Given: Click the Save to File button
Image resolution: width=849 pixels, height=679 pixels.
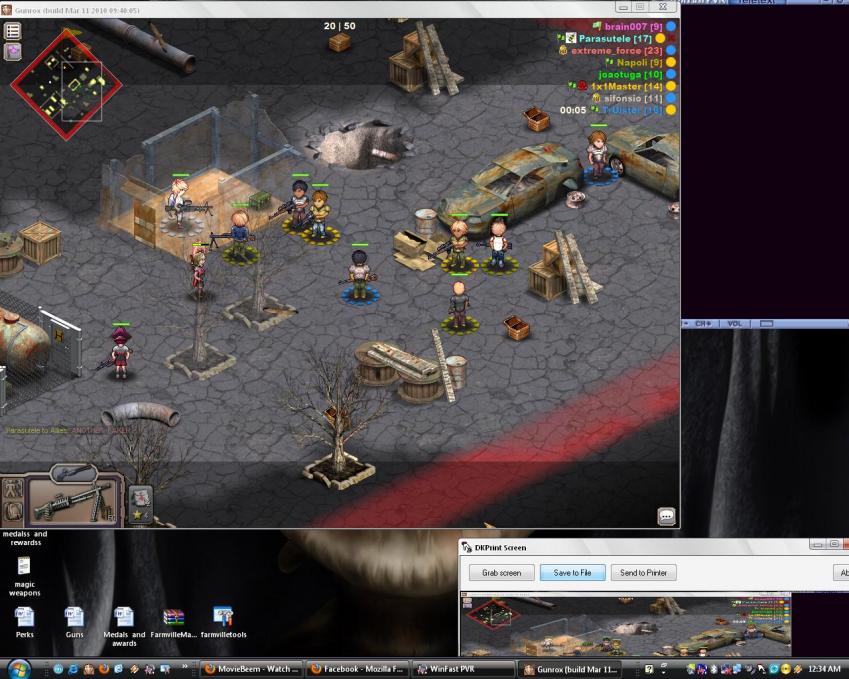Looking at the screenshot, I should pos(572,573).
